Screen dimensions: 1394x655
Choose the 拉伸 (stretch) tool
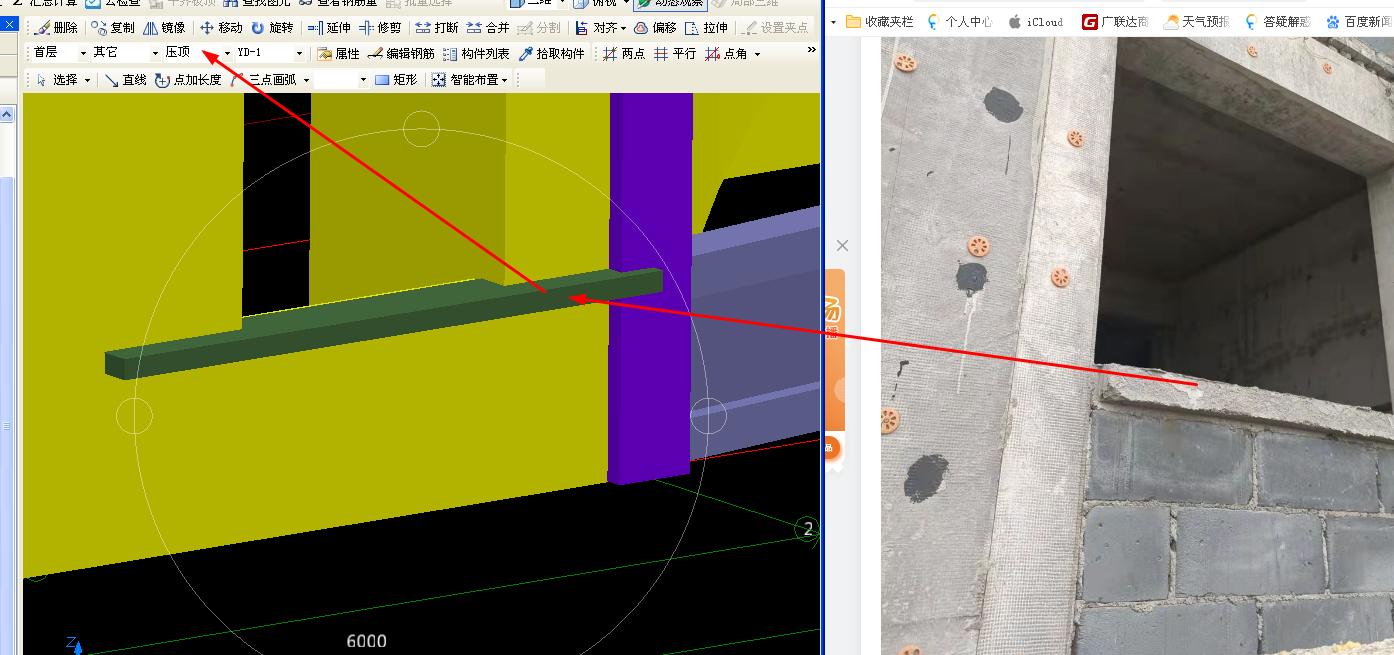pos(706,28)
